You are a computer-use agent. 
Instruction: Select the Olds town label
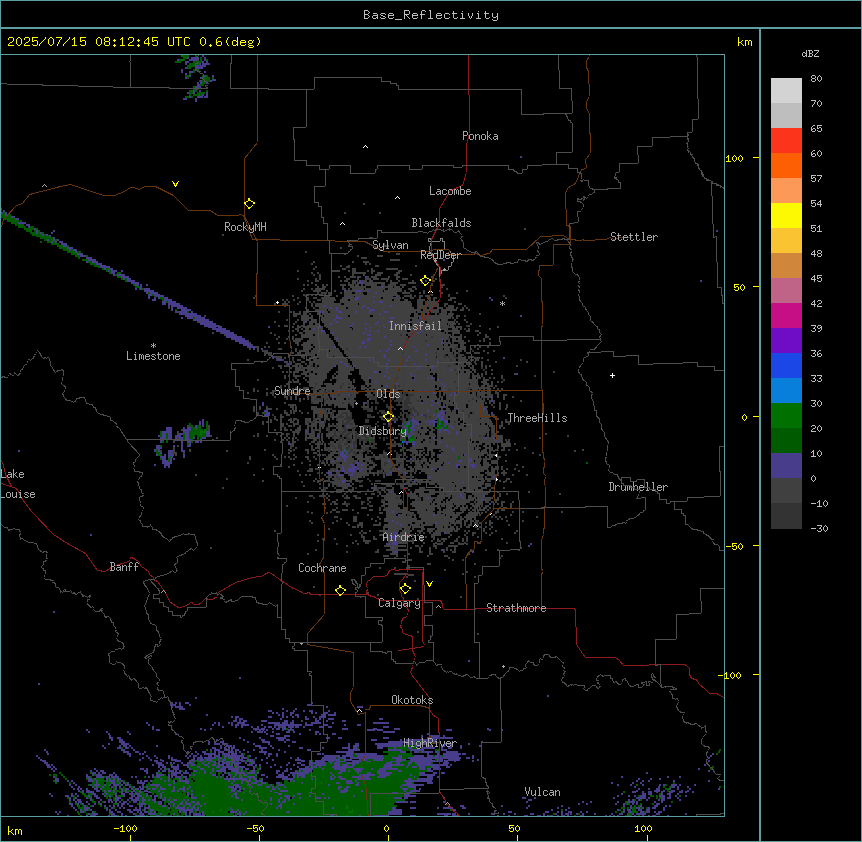pyautogui.click(x=388, y=394)
